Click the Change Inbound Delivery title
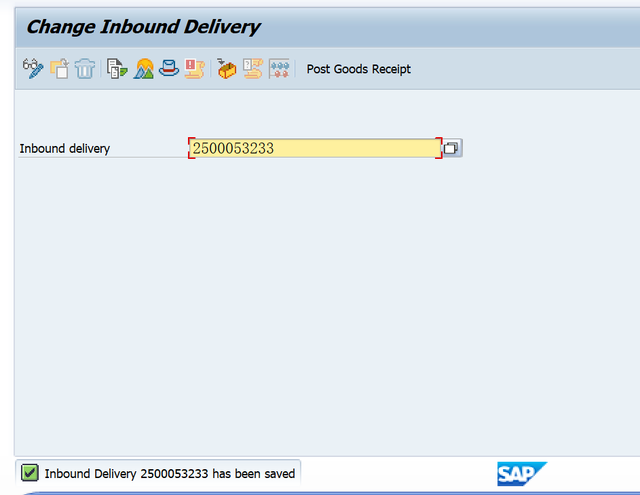Viewport: 640px width, 495px height. point(143,27)
